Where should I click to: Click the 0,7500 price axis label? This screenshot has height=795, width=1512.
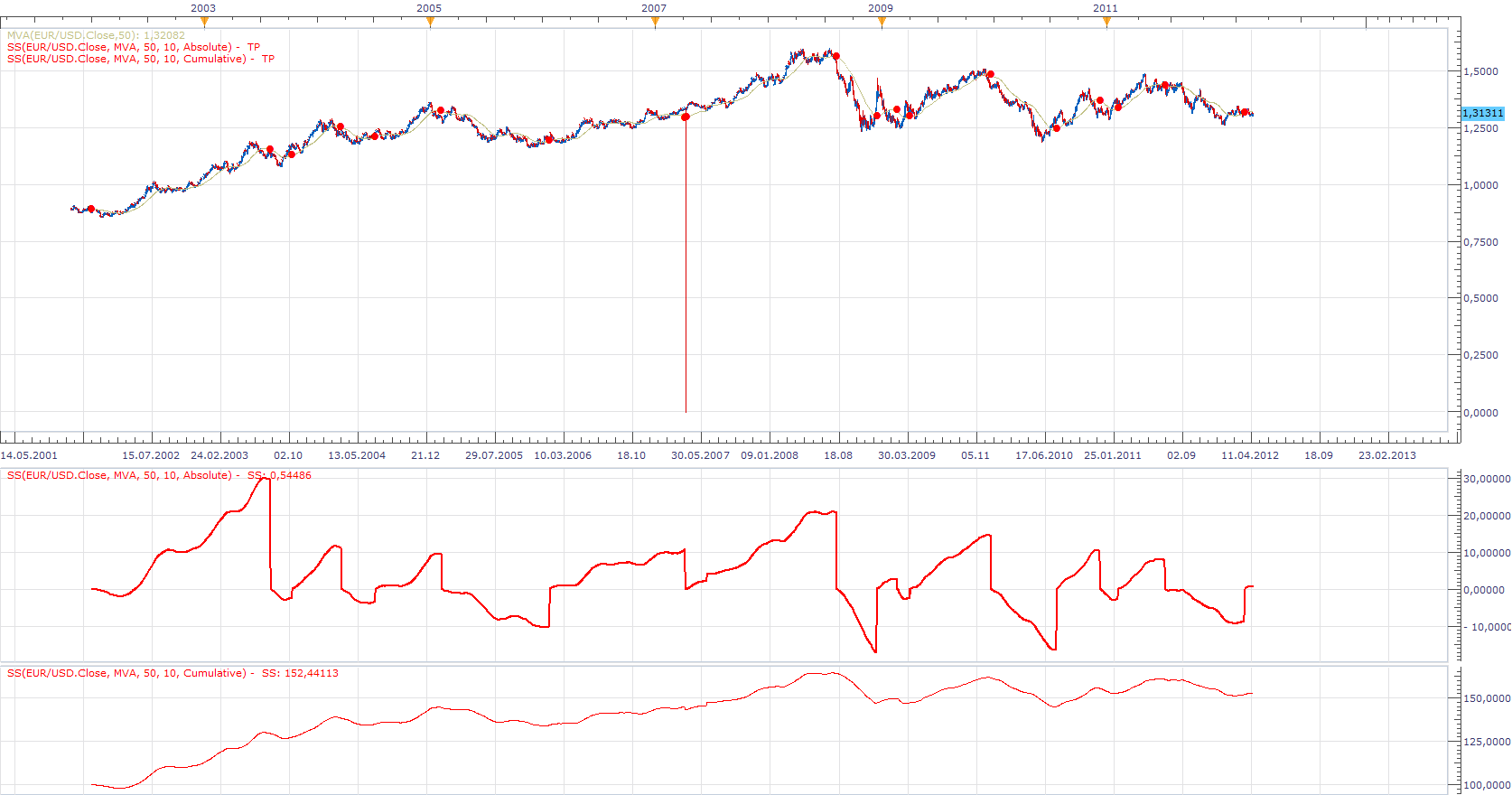pyautogui.click(x=1481, y=242)
